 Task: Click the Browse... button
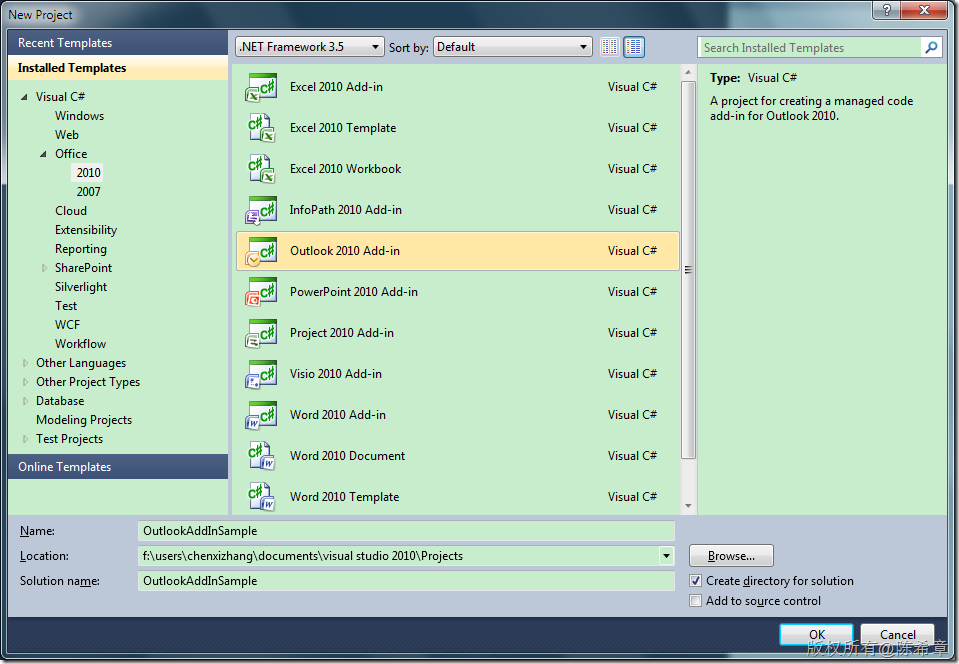pyautogui.click(x=731, y=556)
